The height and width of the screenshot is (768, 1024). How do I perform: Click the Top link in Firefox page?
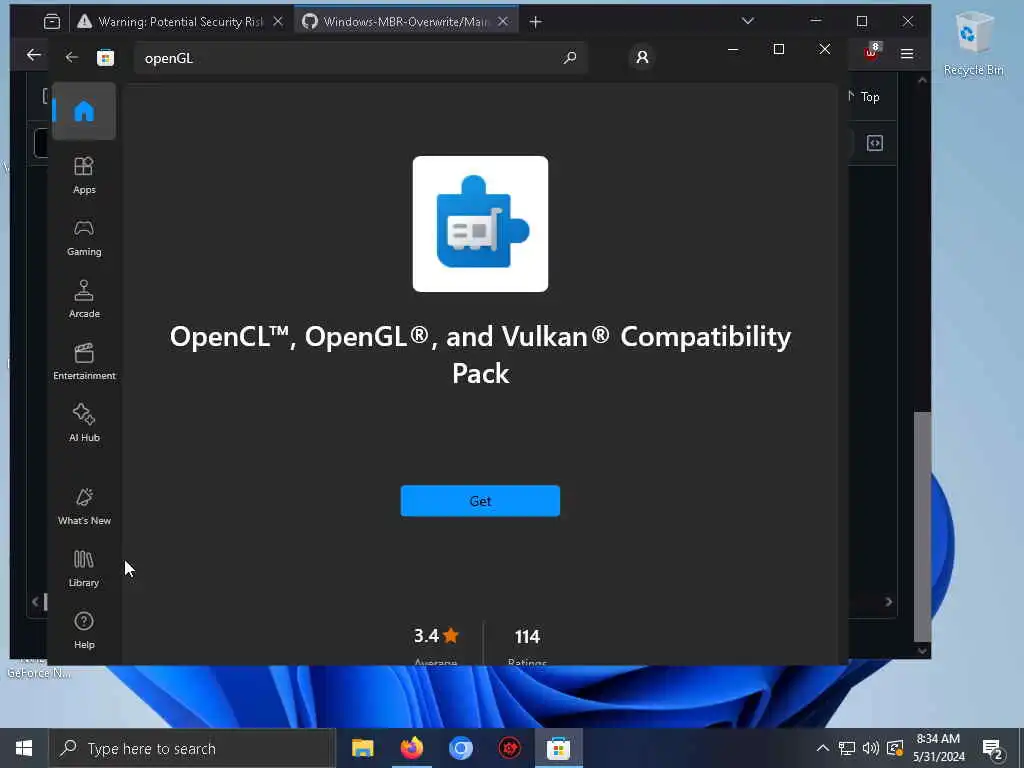point(870,97)
